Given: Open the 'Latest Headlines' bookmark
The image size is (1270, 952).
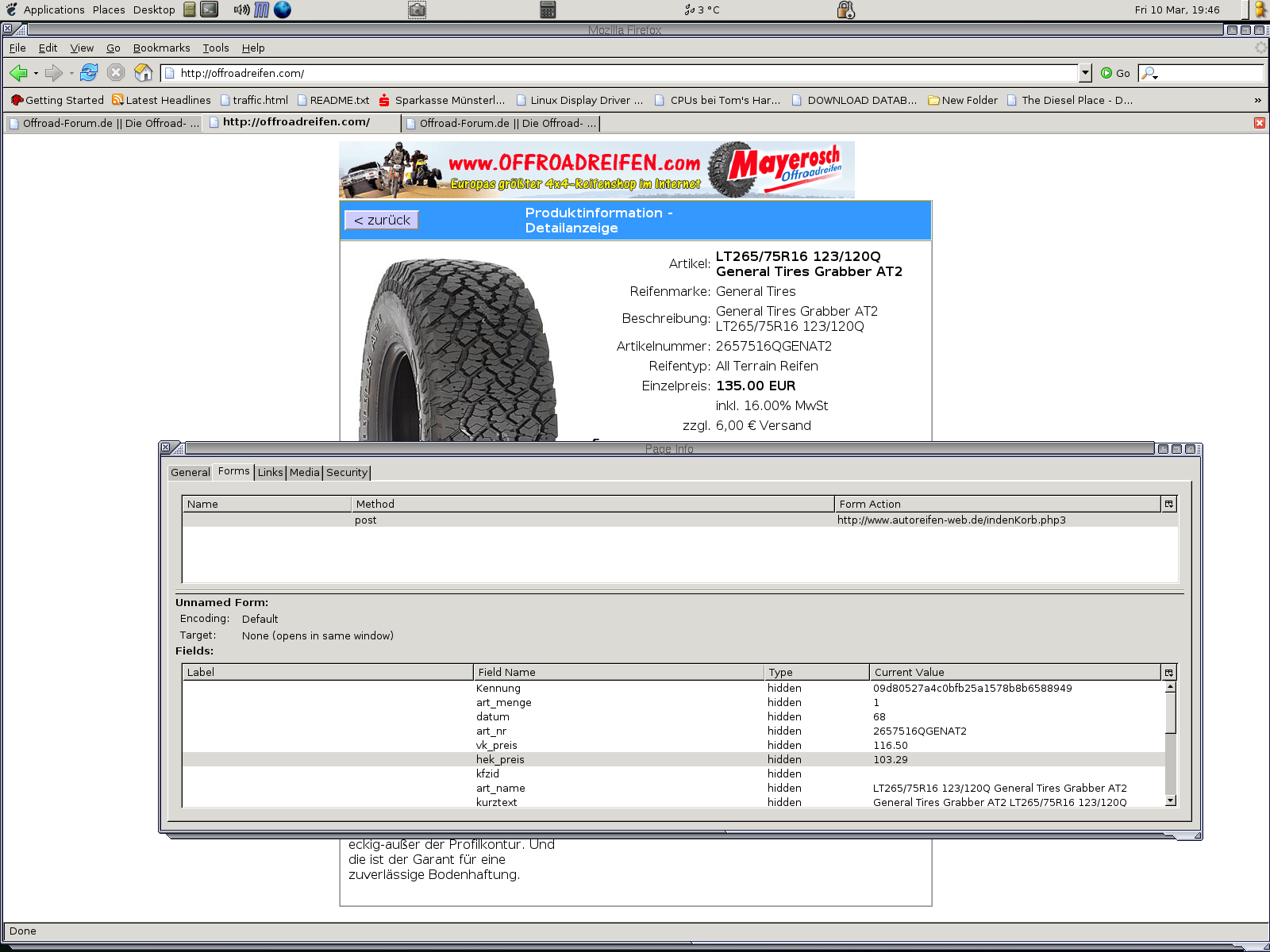Looking at the screenshot, I should [162, 100].
